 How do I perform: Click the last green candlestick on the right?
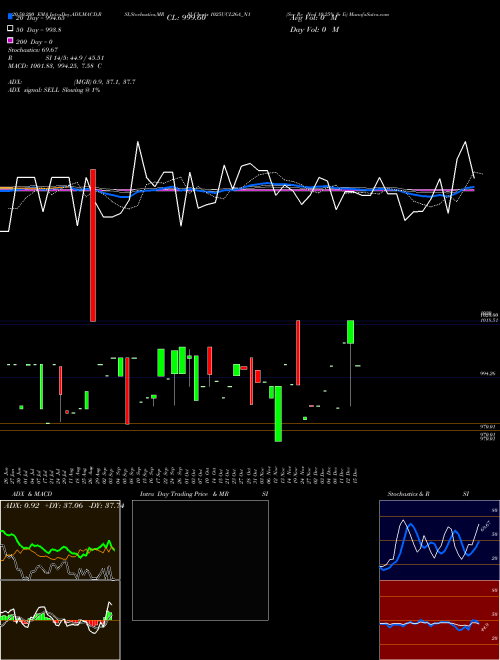pos(358,366)
